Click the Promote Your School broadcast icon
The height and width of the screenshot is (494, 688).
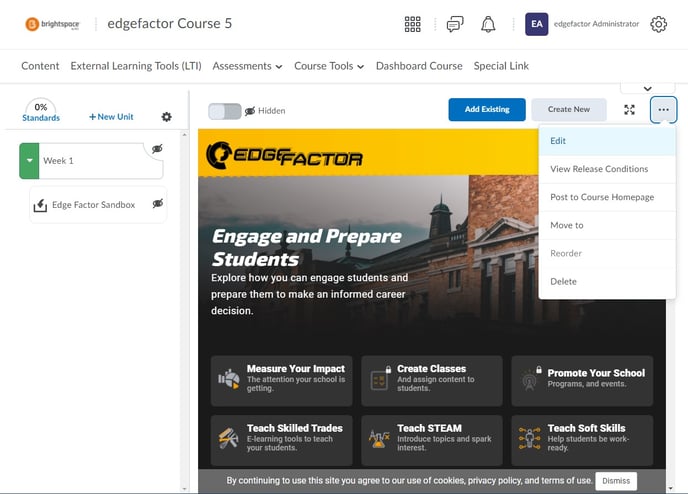click(x=531, y=379)
